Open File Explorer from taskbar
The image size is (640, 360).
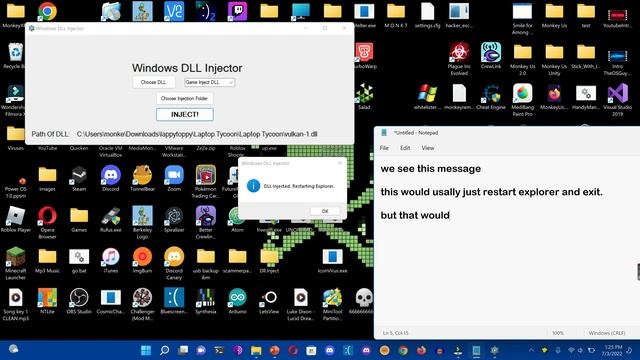click(256, 350)
